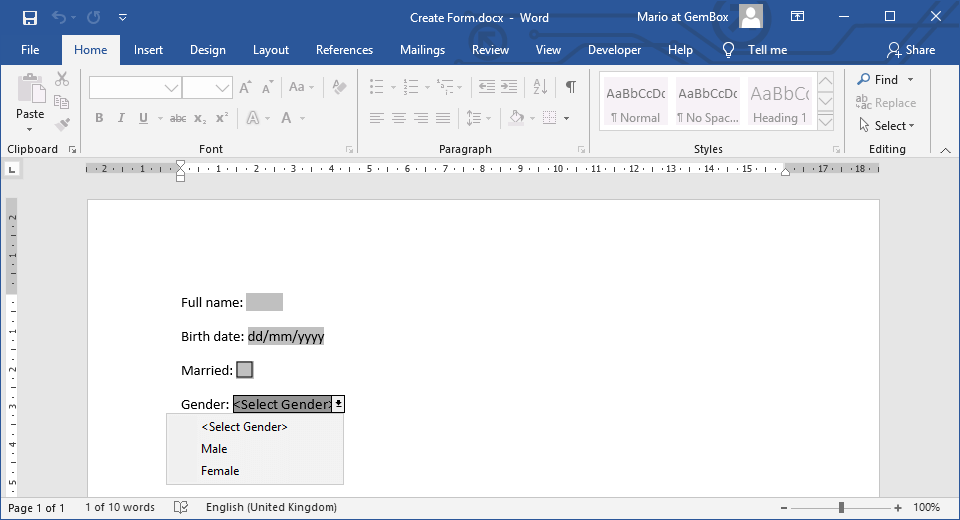Open the Developer tab
Image resolution: width=960 pixels, height=520 pixels.
tap(614, 50)
